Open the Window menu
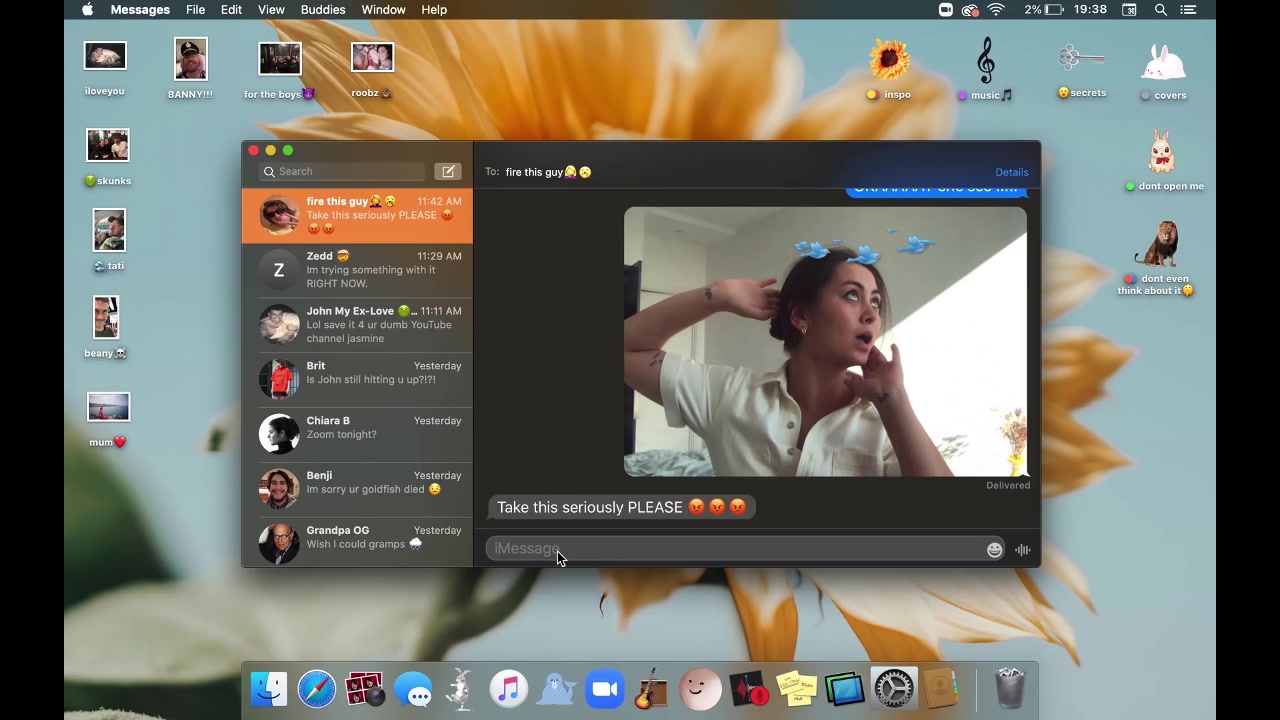Image resolution: width=1280 pixels, height=720 pixels. pos(383,10)
